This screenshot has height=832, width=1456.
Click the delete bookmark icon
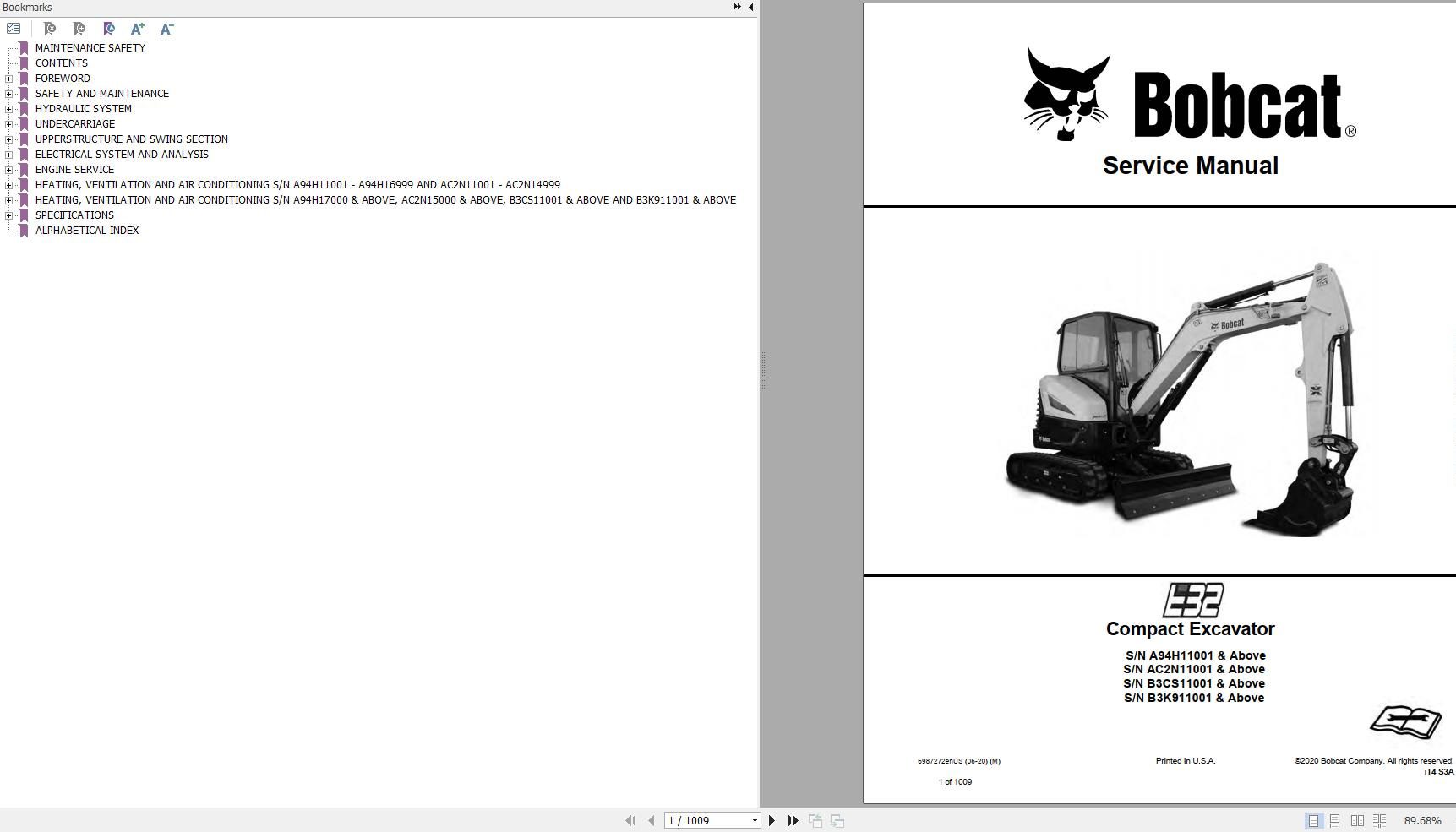click(50, 29)
